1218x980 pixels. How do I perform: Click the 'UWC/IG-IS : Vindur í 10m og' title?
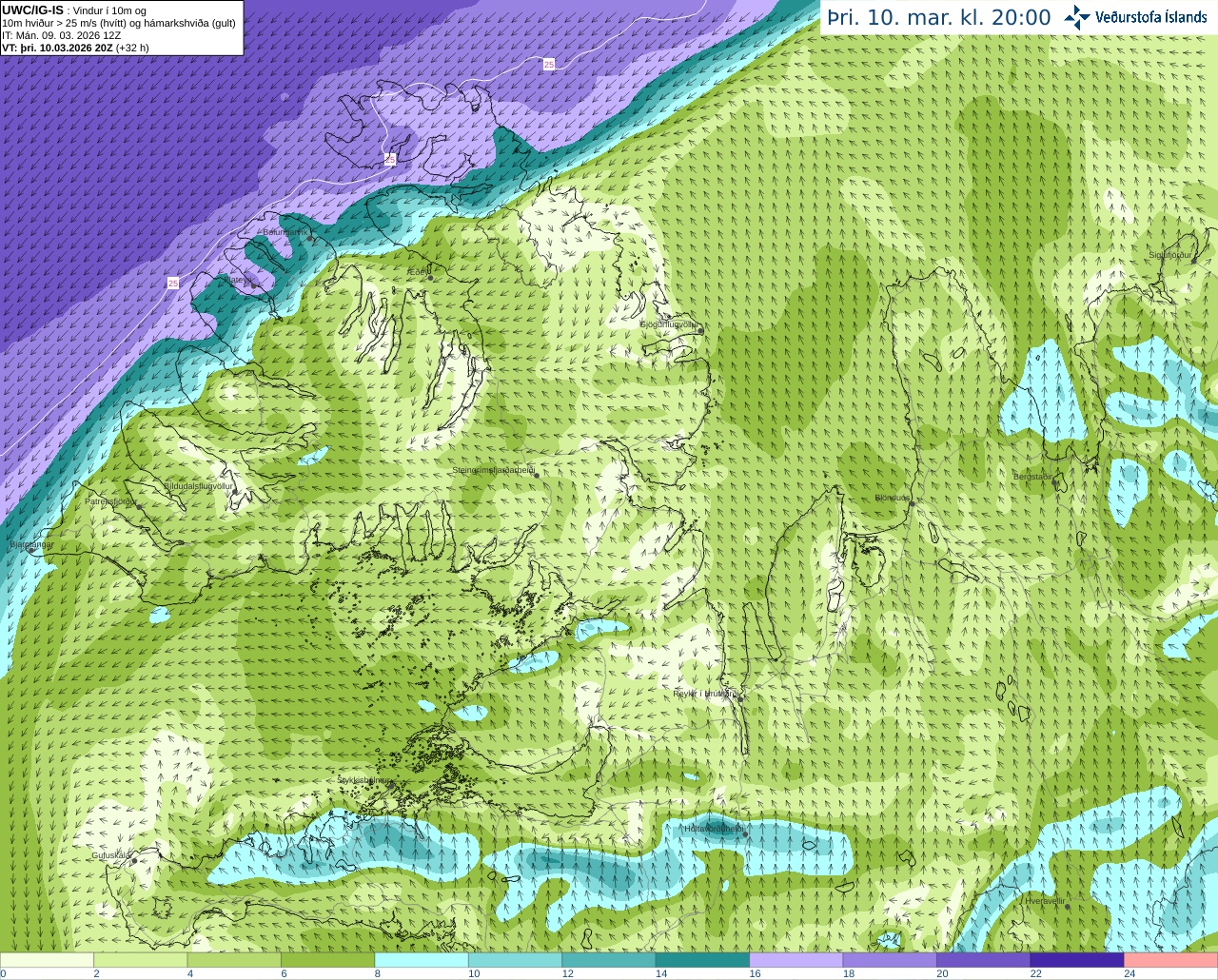74,10
